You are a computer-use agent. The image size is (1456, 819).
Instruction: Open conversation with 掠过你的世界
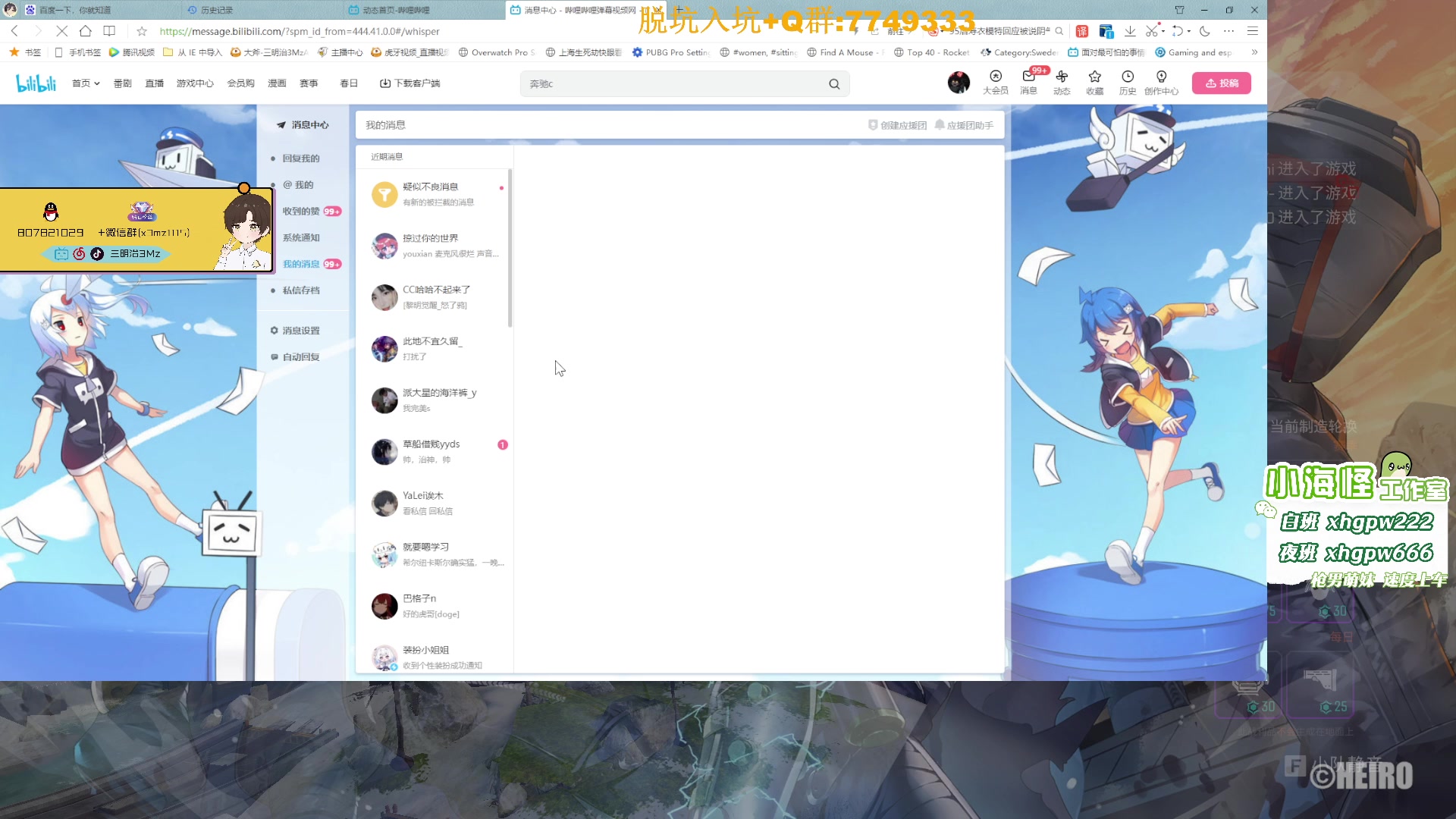click(435, 246)
